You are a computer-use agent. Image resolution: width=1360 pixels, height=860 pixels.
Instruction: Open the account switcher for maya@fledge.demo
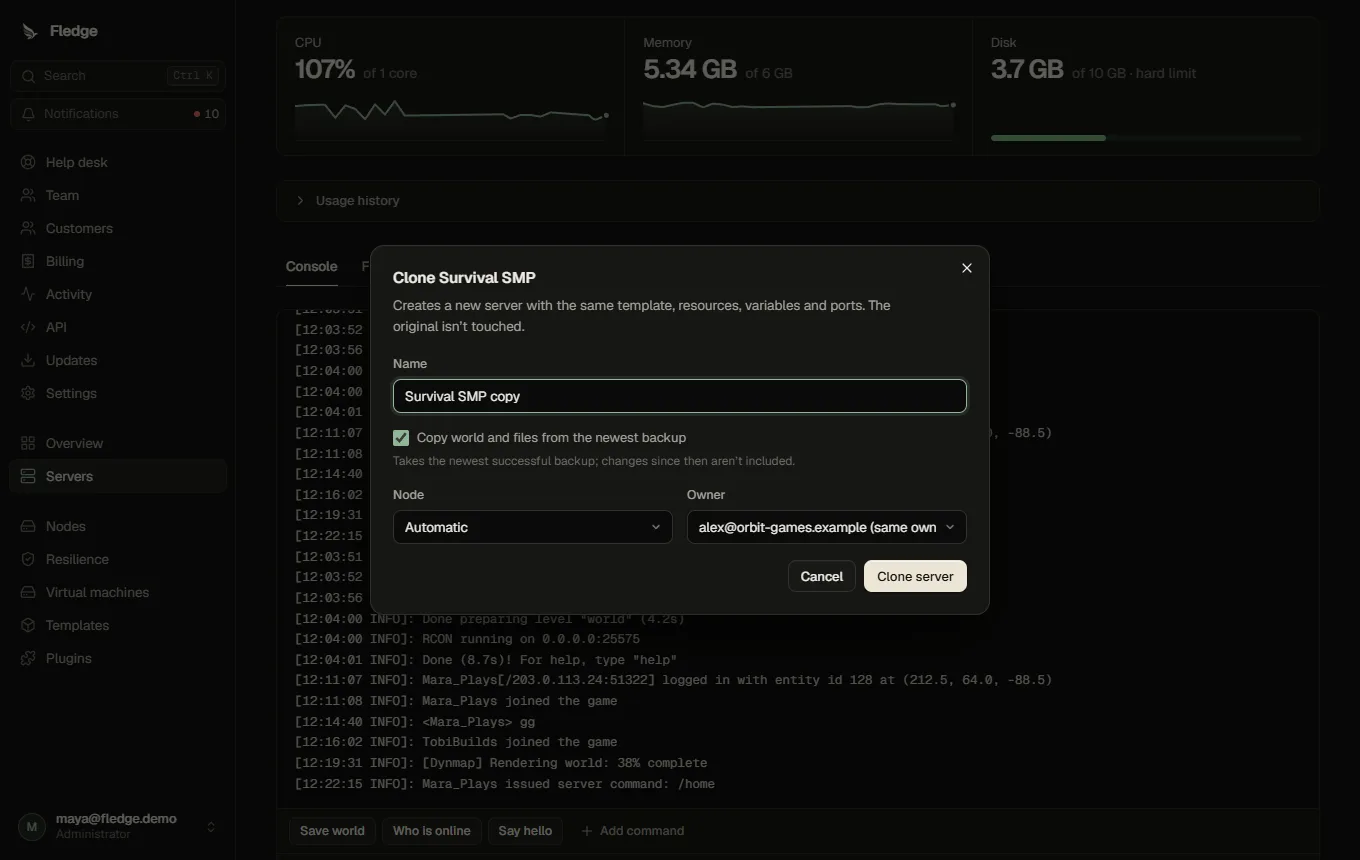coord(118,826)
